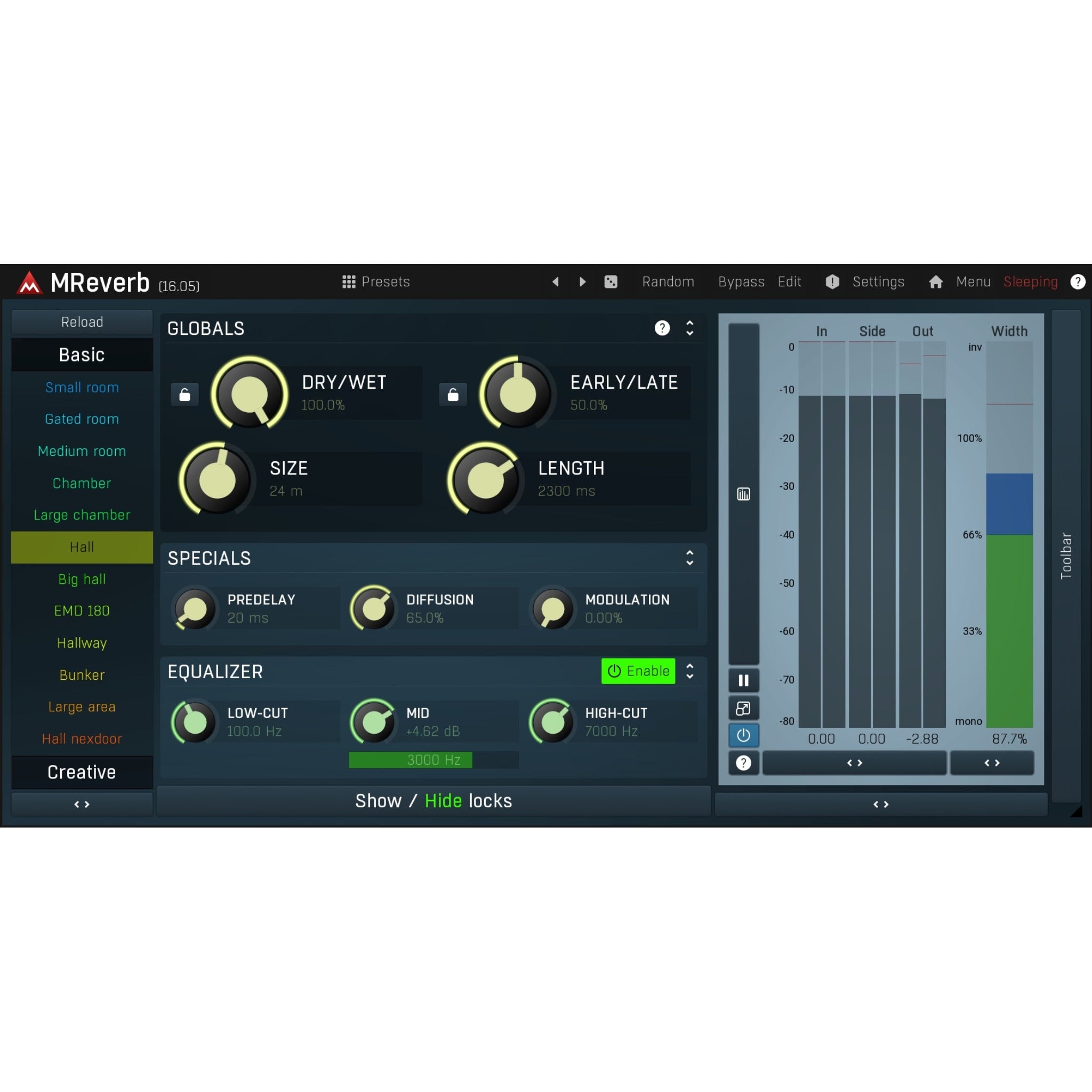The image size is (1092, 1092).
Task: Select the Big hall preset
Action: coord(82,579)
